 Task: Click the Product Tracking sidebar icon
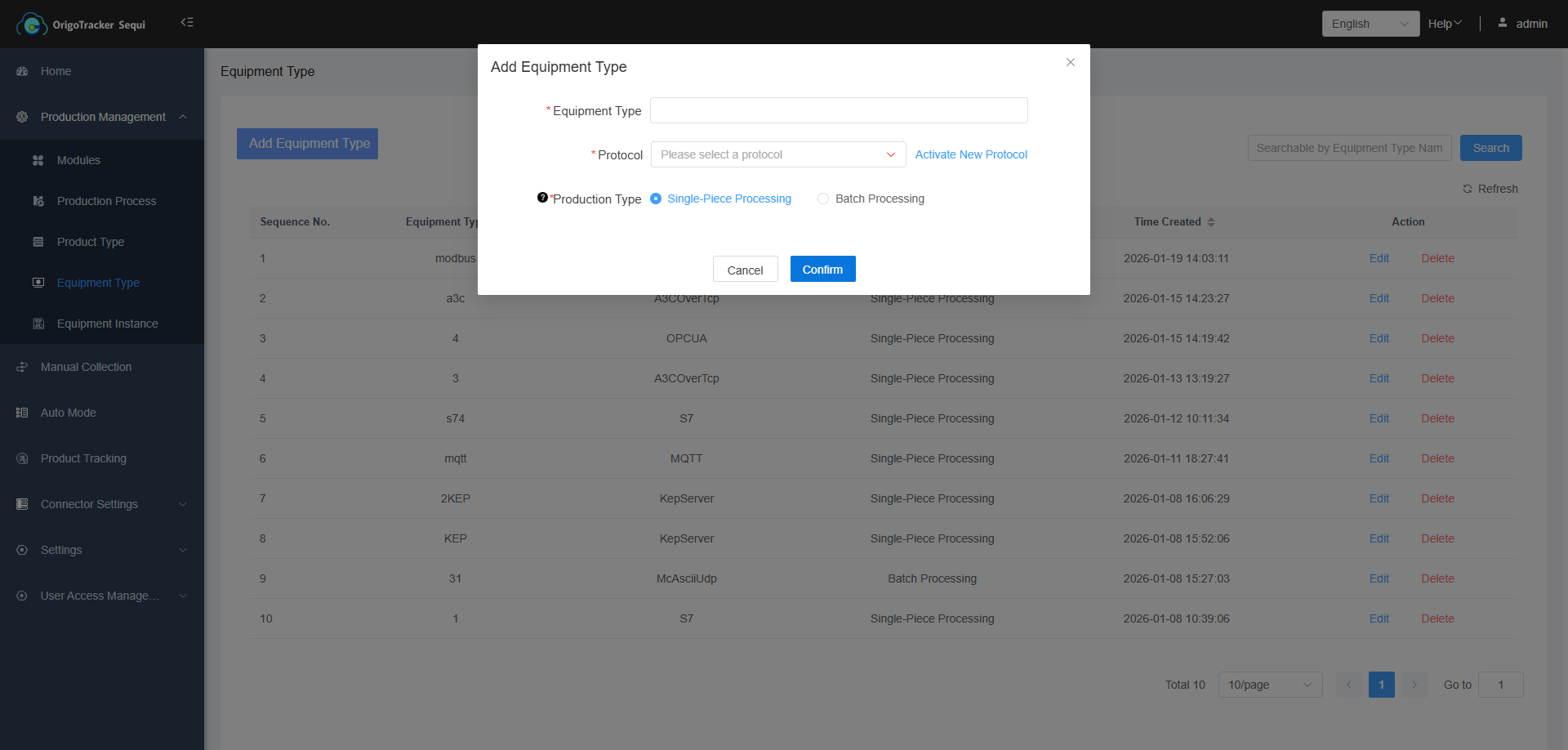coord(22,458)
